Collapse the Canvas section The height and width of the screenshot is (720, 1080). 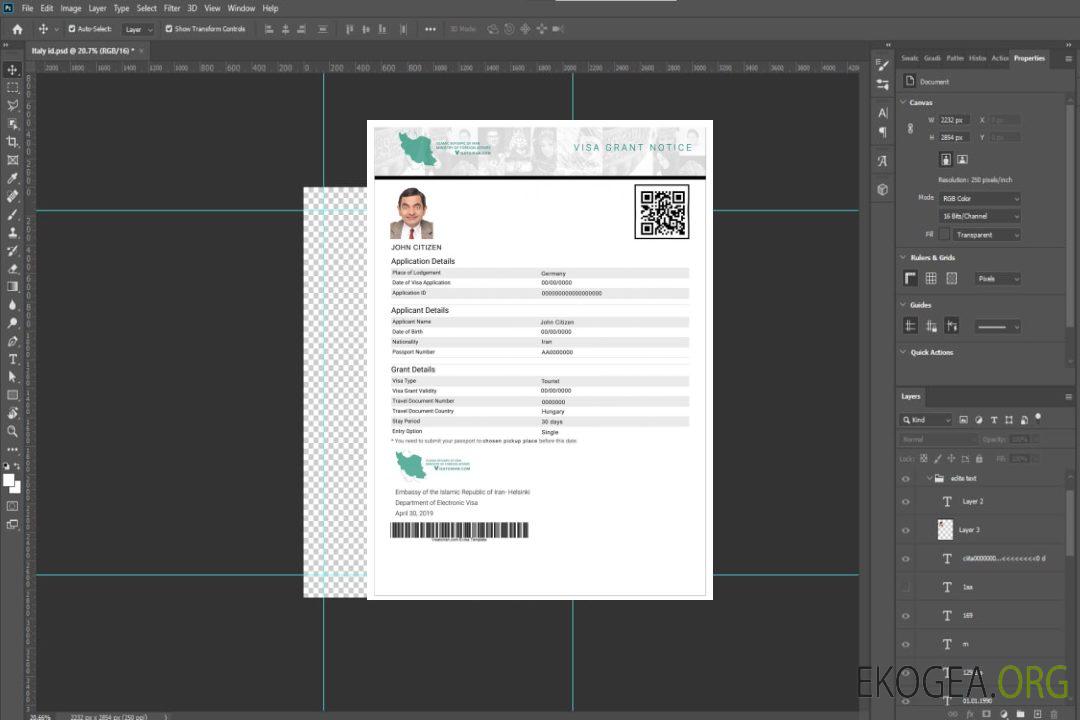coord(903,103)
